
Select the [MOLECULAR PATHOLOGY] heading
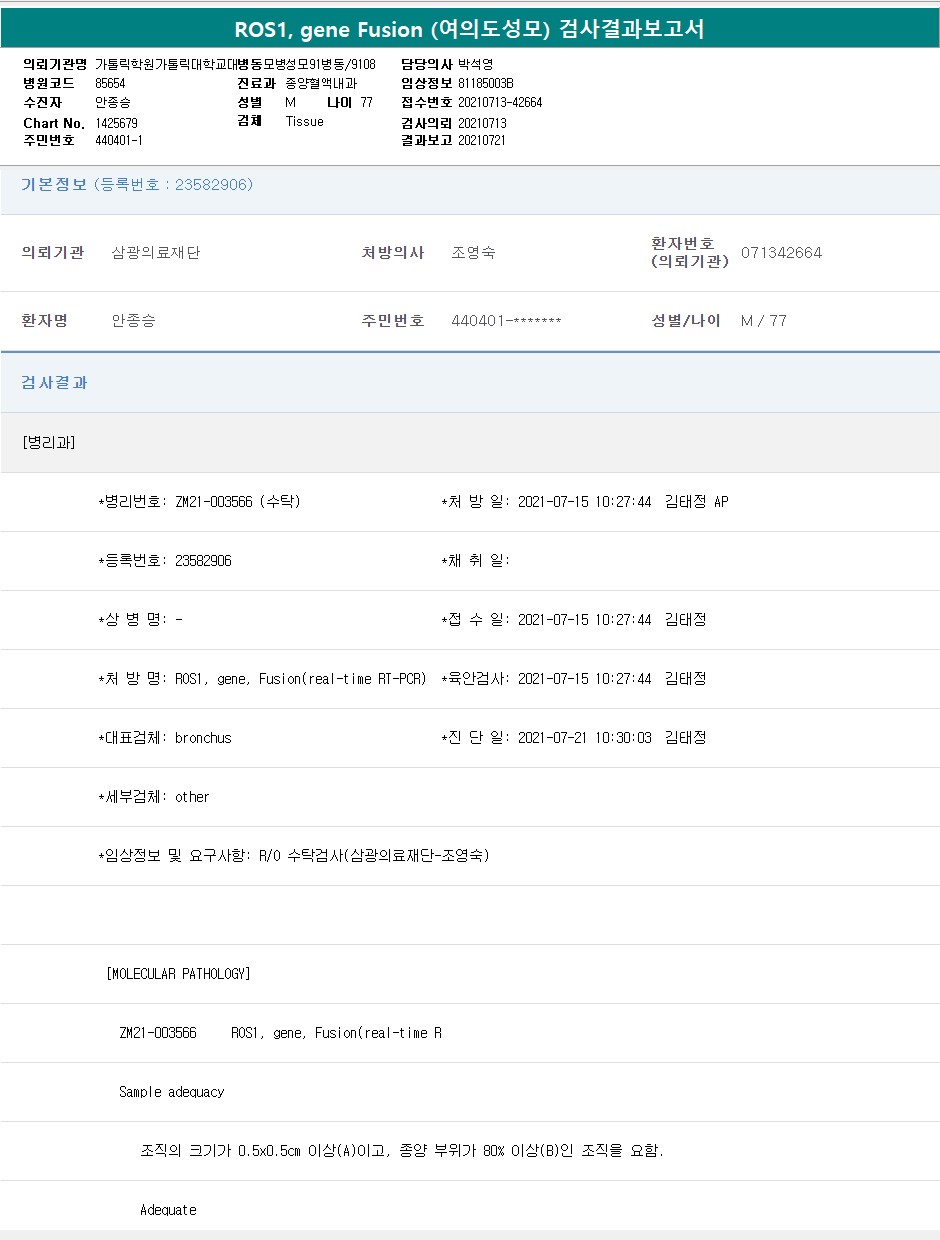[x=178, y=974]
